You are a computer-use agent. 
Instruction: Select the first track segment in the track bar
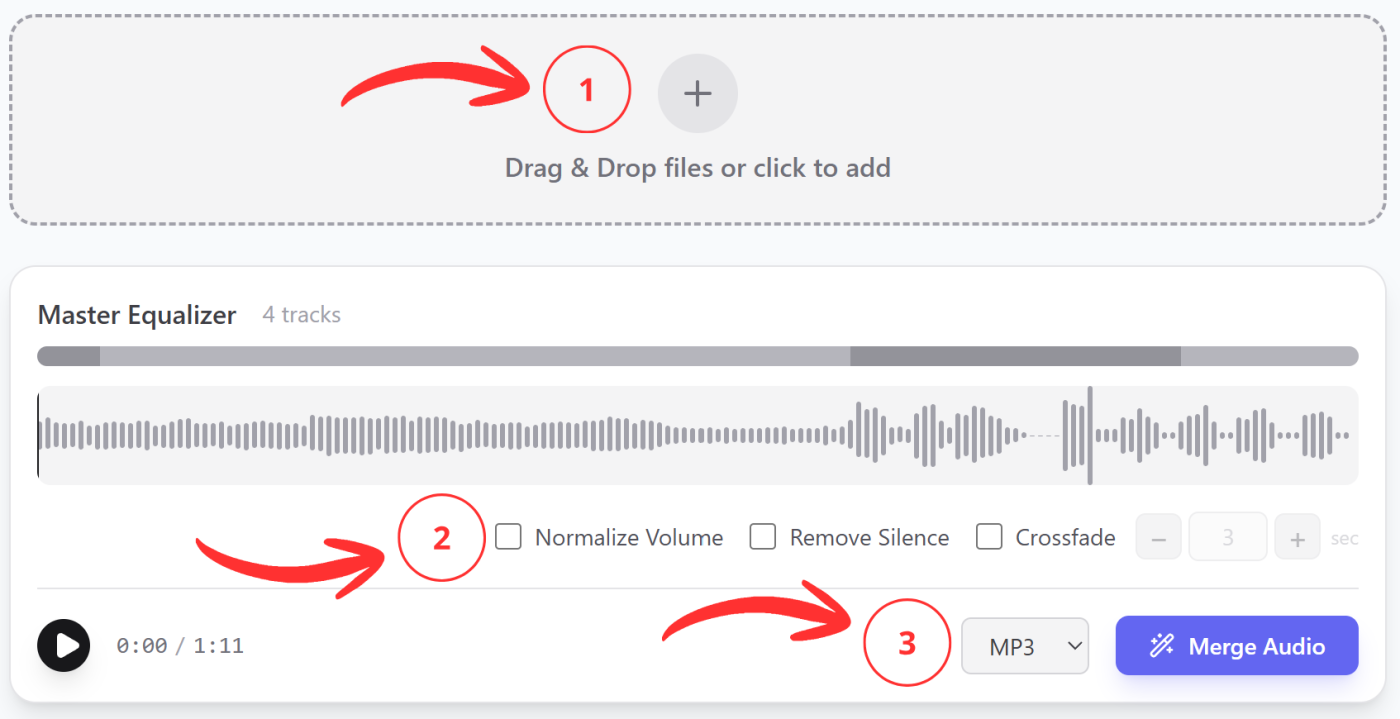tap(68, 355)
